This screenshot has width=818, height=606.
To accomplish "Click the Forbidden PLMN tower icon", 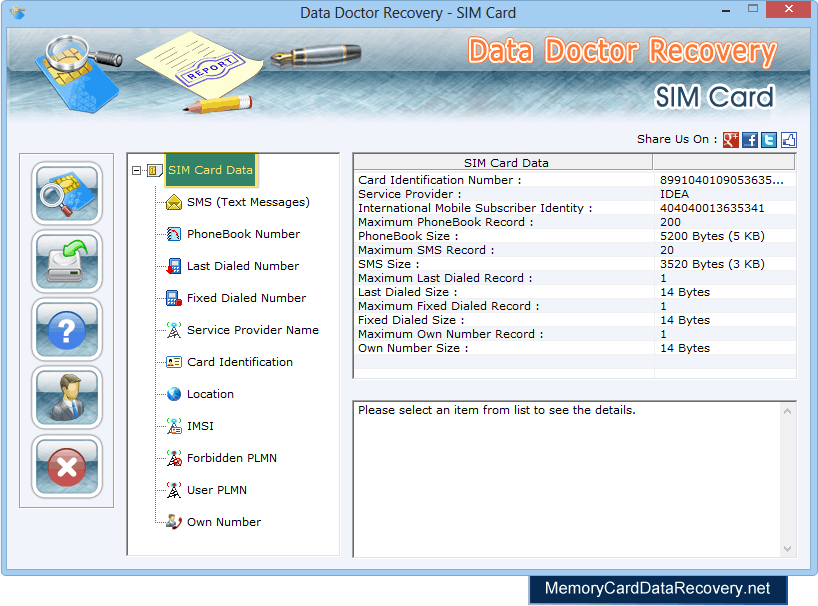I will pos(174,458).
